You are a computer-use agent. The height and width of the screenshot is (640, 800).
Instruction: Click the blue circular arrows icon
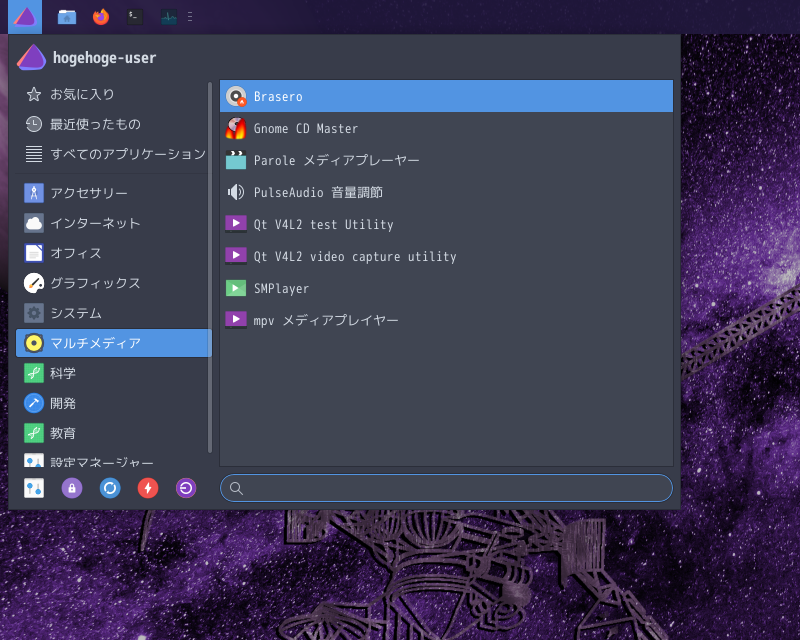[110, 488]
